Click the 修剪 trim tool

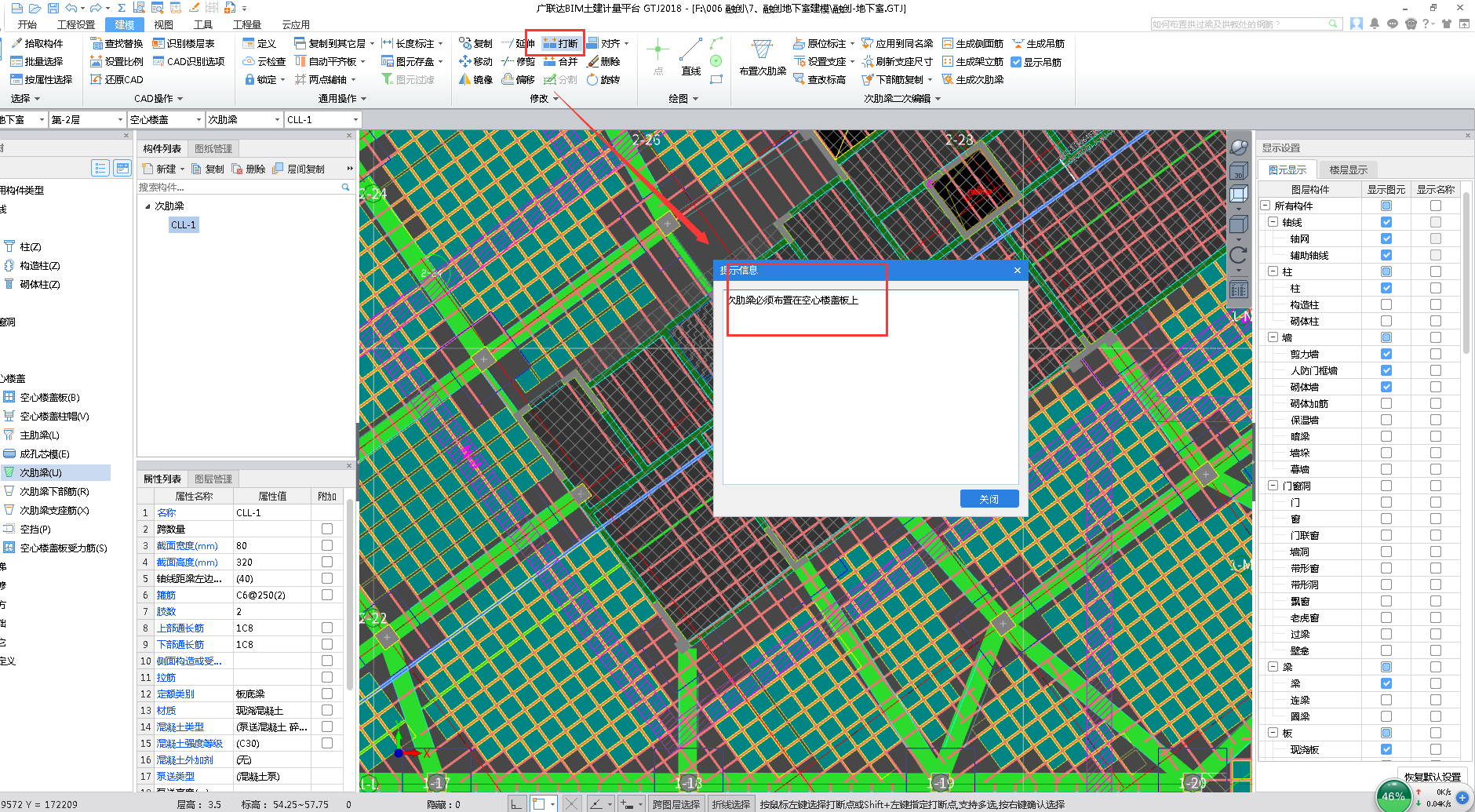[518, 61]
